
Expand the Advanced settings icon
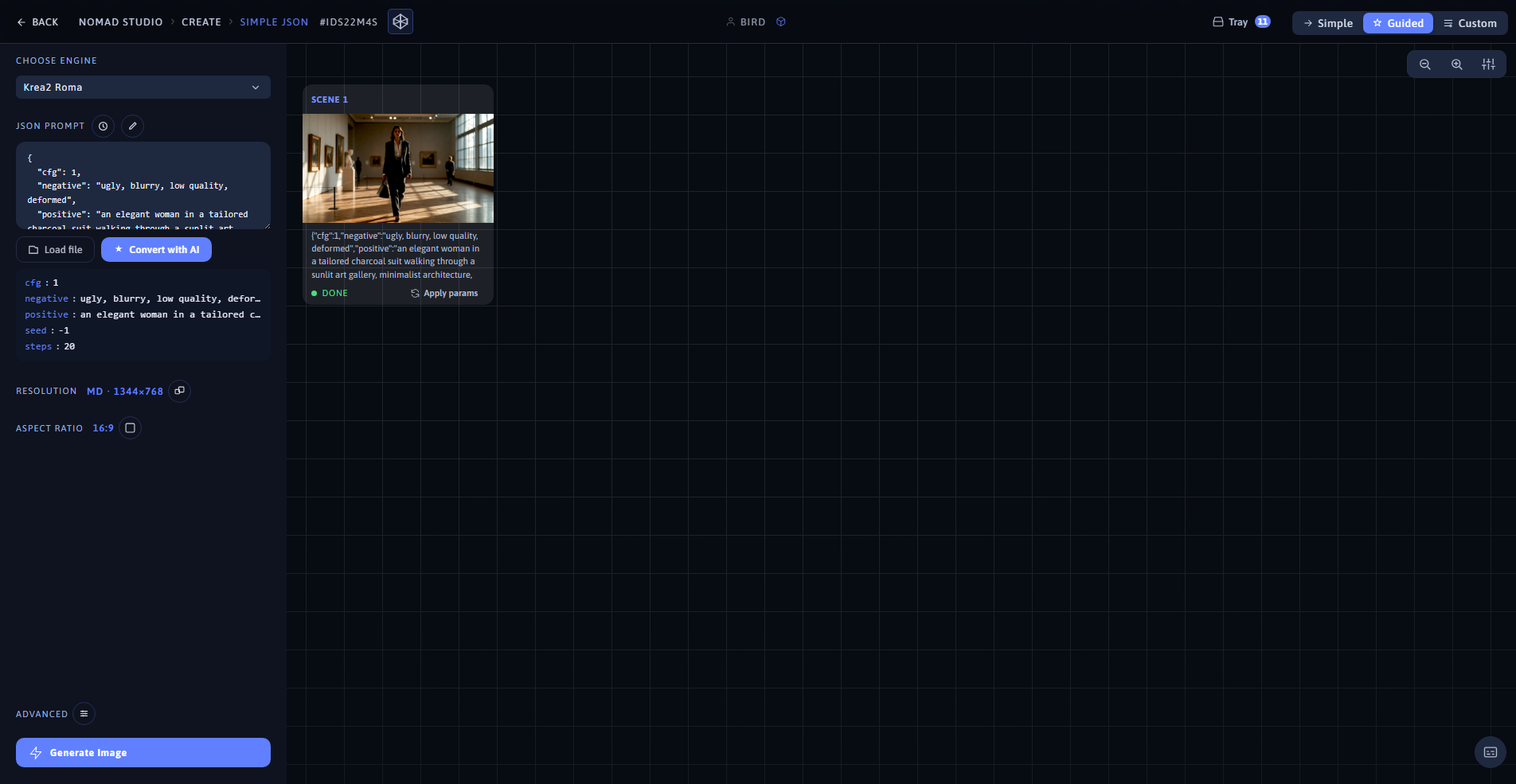click(84, 714)
